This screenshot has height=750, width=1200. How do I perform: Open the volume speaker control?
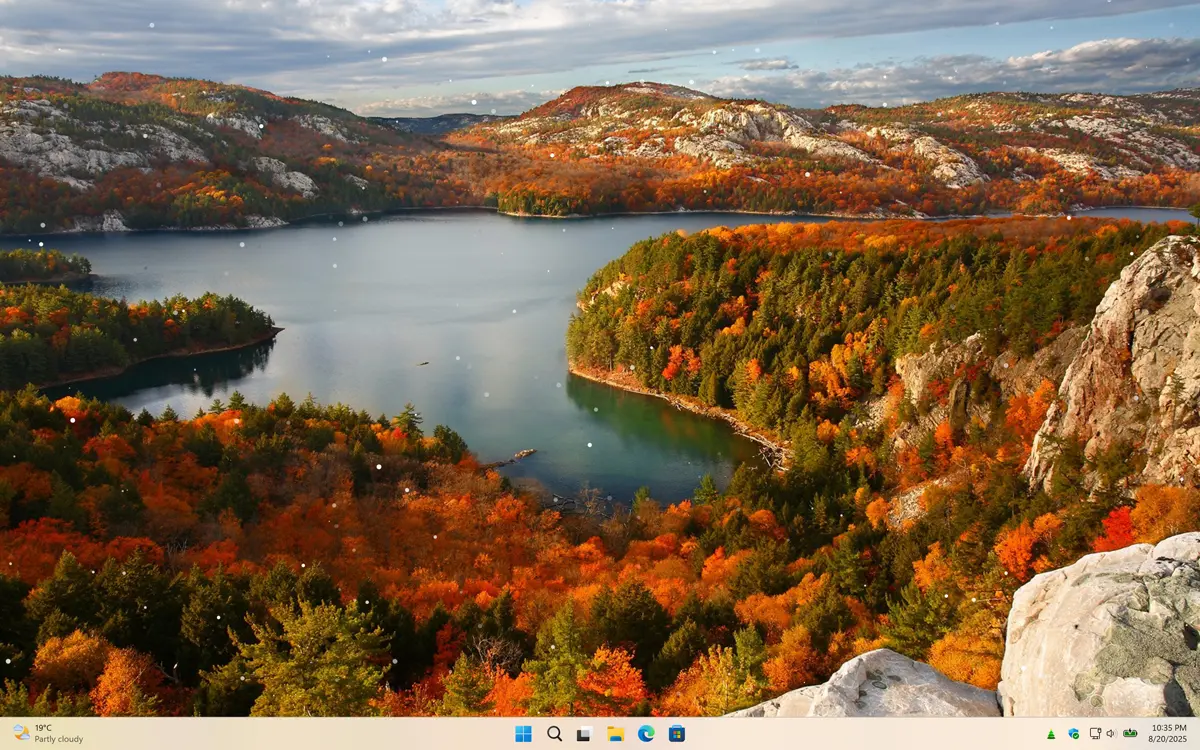1111,734
